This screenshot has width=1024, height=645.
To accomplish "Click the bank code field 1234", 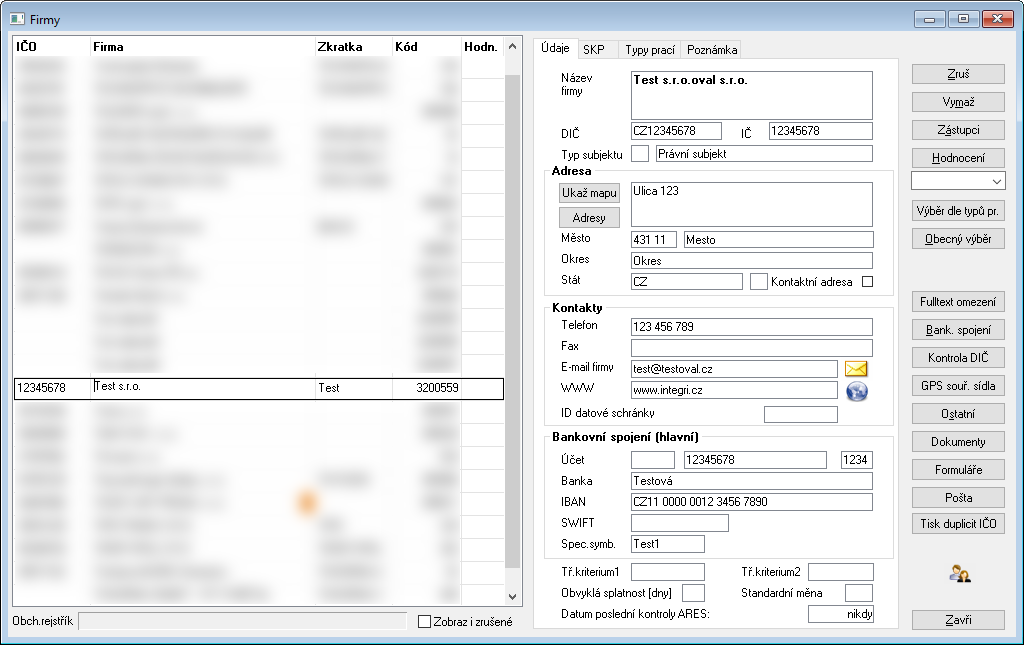I will click(x=857, y=460).
